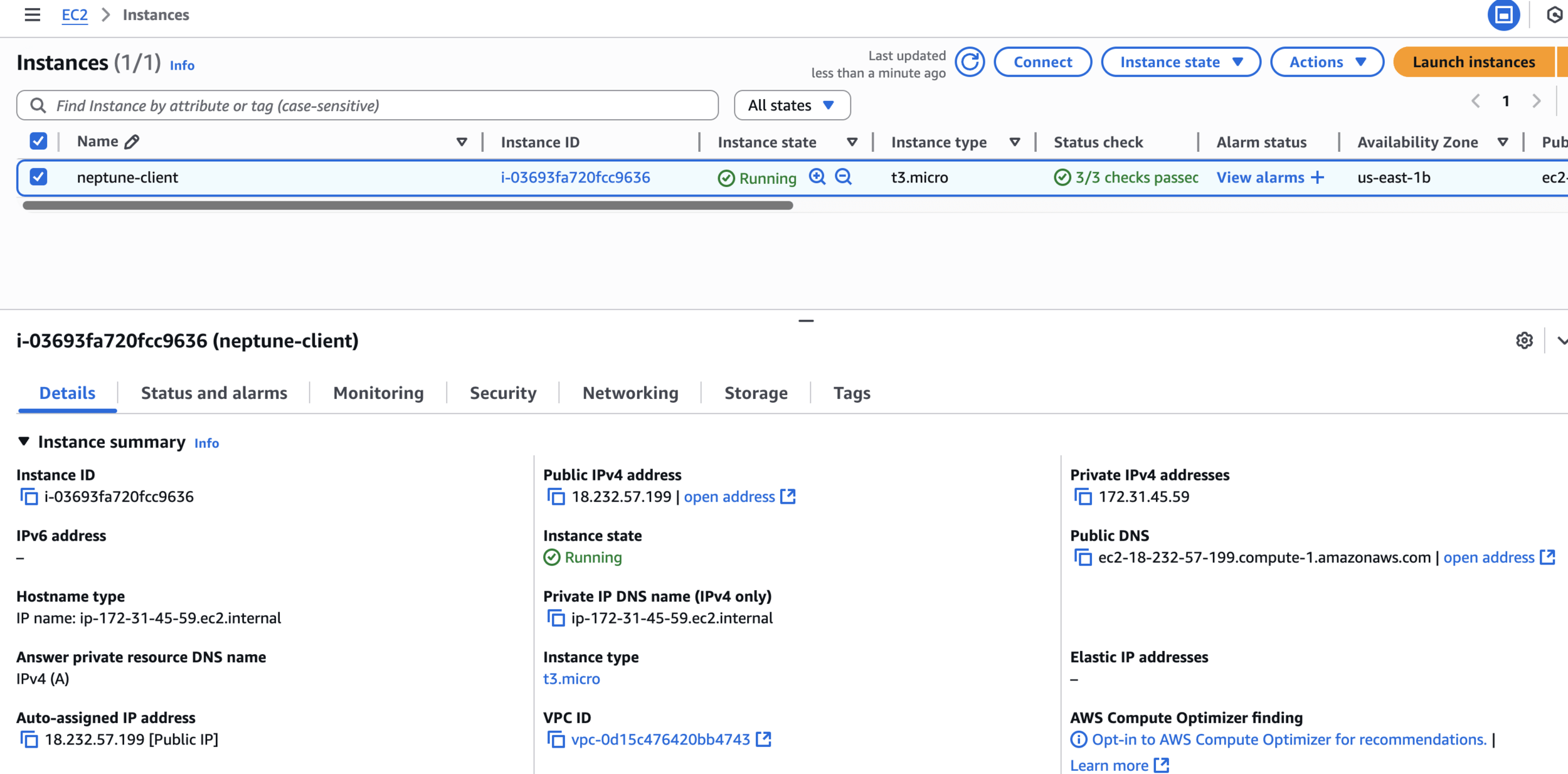Click the zoom-in icon beside Running state
1568x774 pixels.
[817, 178]
